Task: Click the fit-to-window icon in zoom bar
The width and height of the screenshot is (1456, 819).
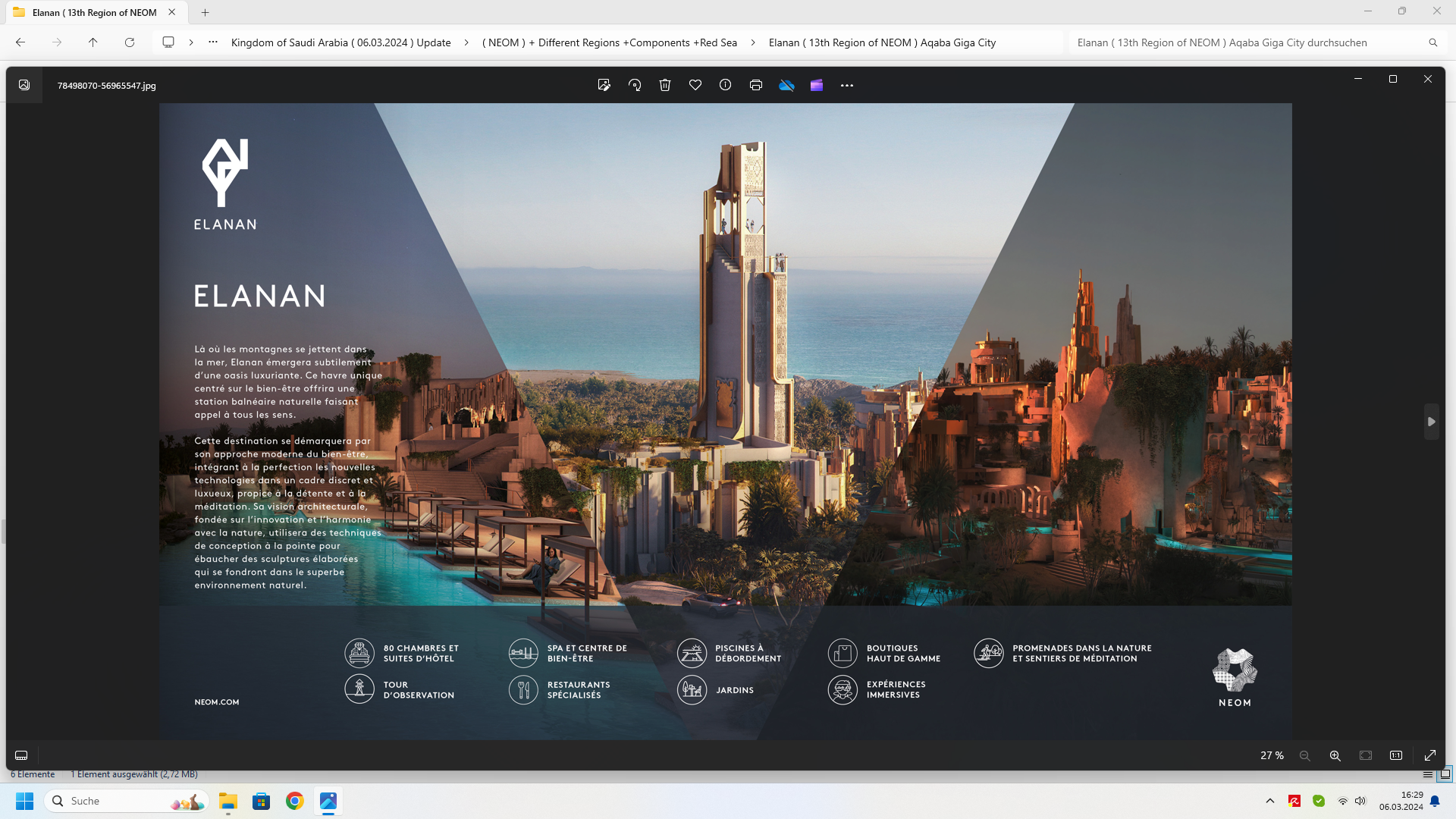Action: pos(1366,755)
